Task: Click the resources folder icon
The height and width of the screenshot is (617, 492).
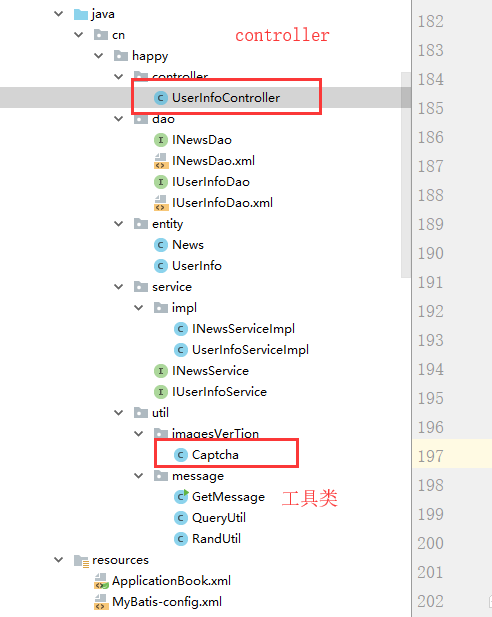Action: pos(81,560)
